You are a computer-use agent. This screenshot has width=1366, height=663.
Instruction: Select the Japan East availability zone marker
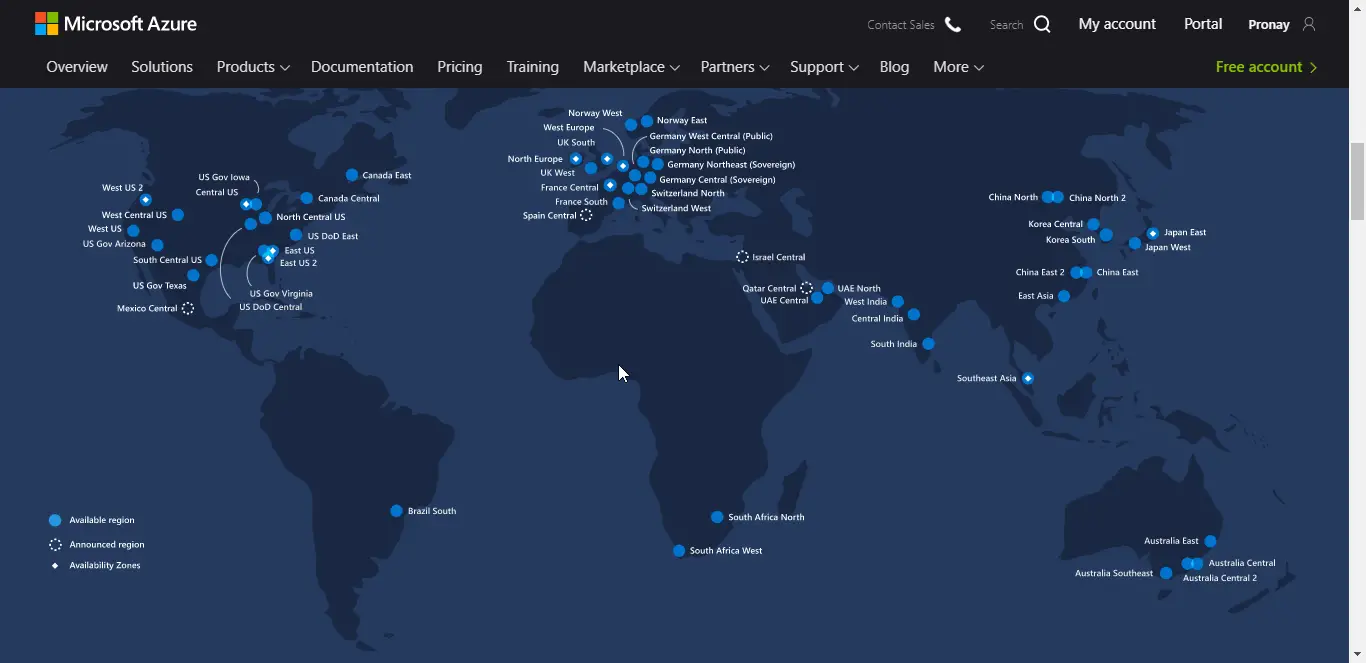point(1153,233)
